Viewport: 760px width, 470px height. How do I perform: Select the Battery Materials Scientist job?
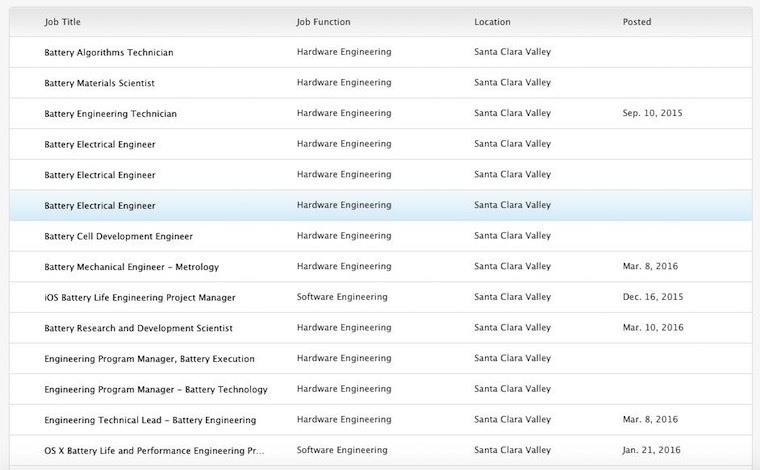pos(99,83)
